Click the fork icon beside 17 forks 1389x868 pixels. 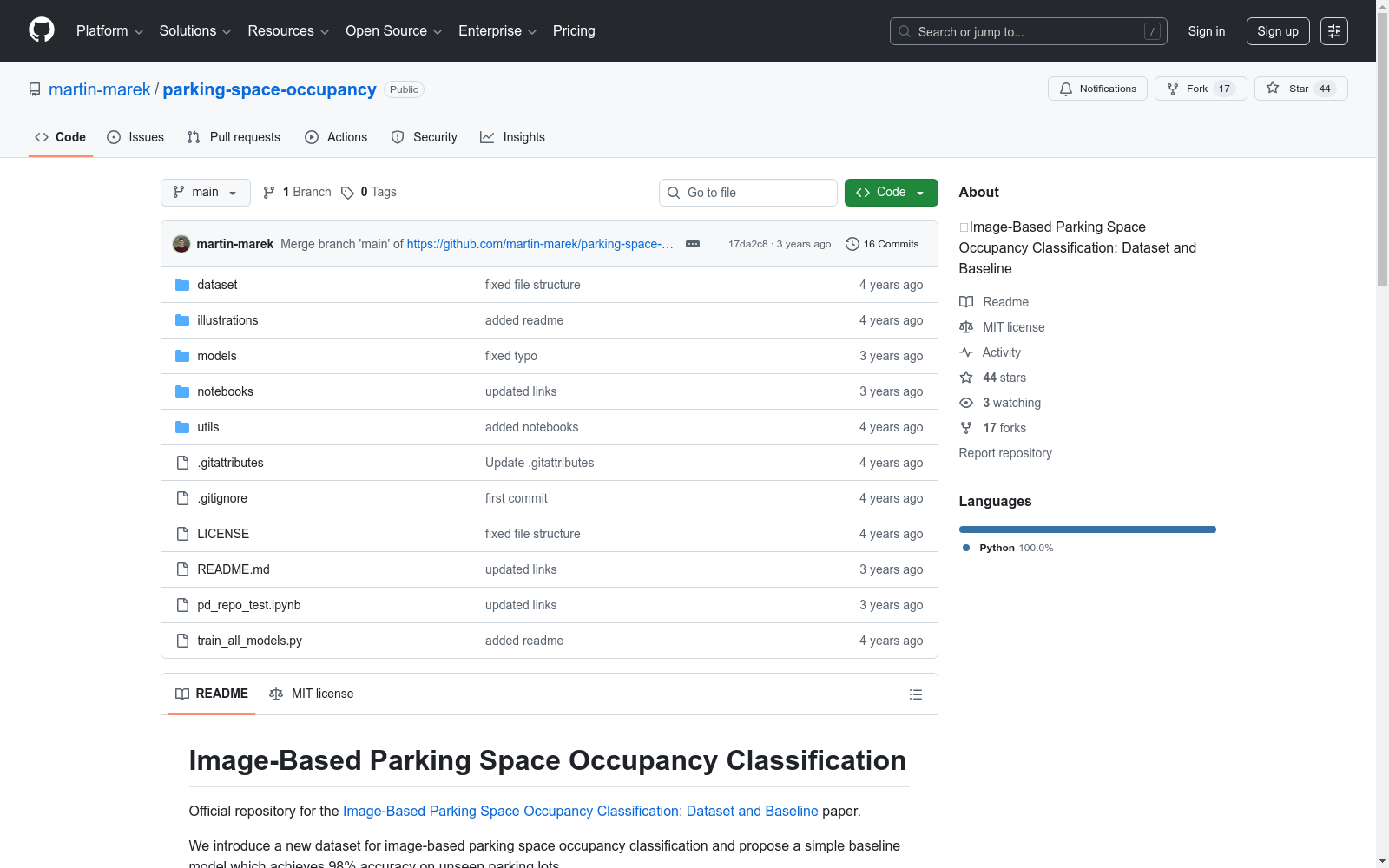pos(966,428)
